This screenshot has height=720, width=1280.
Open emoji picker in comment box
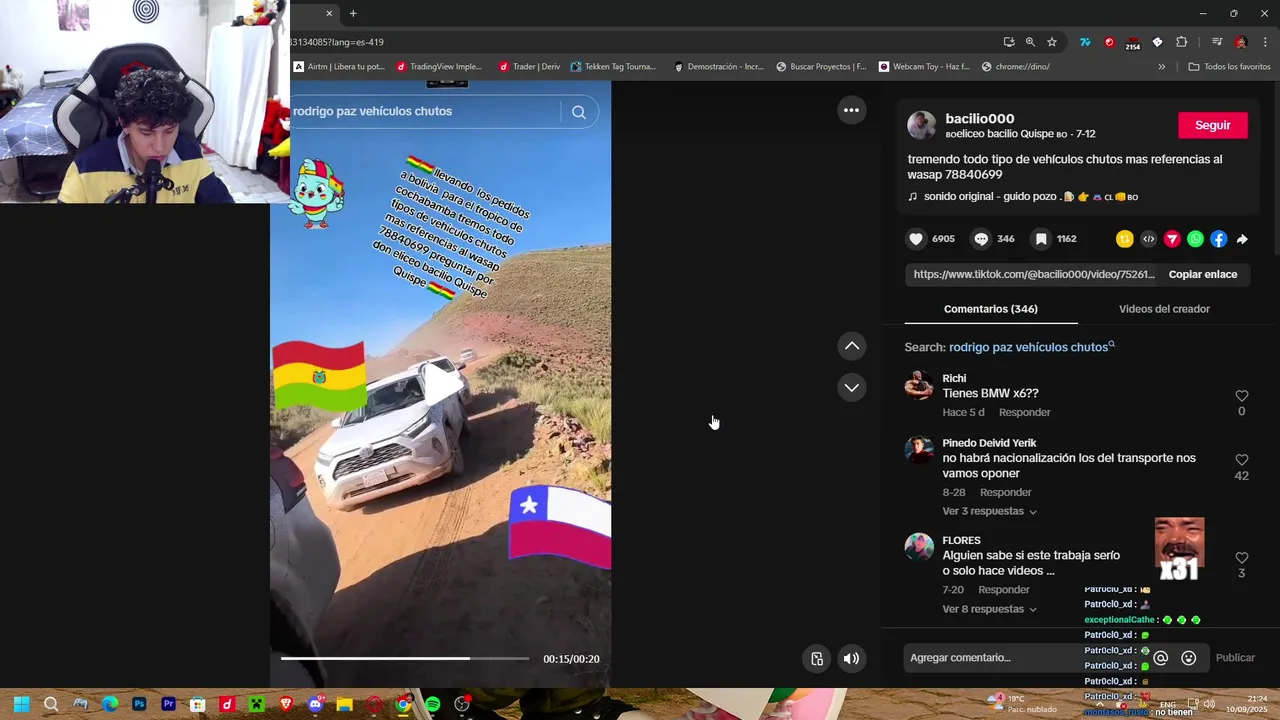pos(1189,658)
